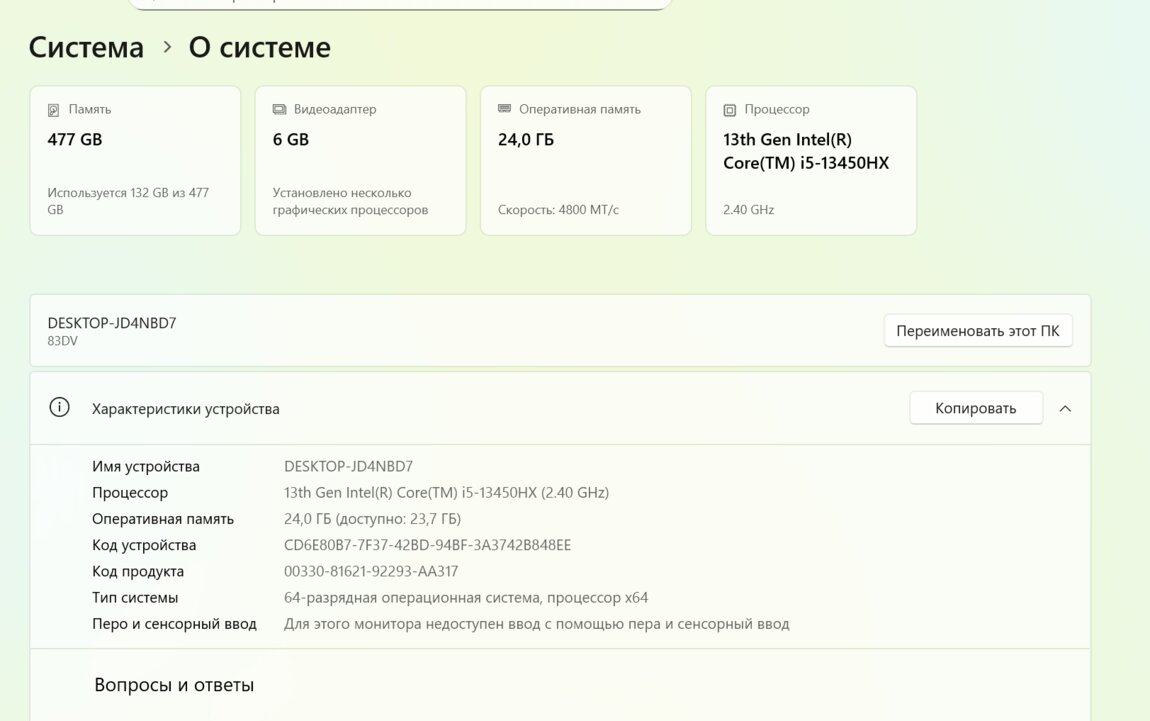
Task: Select the 24,0 ГБ RAM card value
Action: tap(526, 140)
